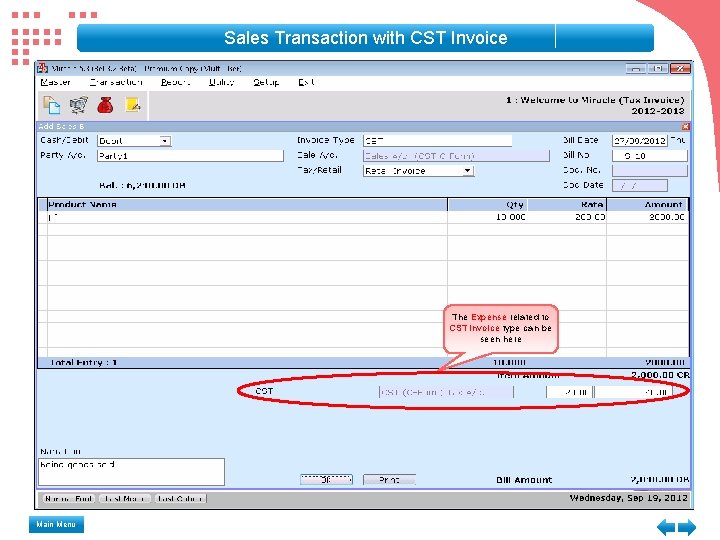This screenshot has height=540, width=720.
Task: Open the Exit menu
Action: coord(306,82)
